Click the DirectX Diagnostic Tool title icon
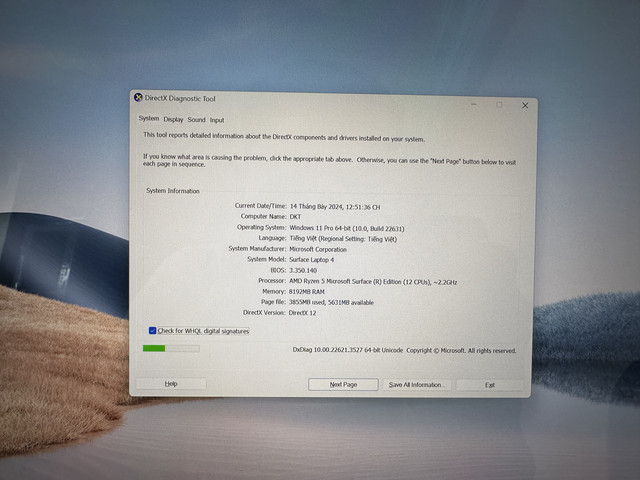The height and width of the screenshot is (480, 640). (x=138, y=98)
